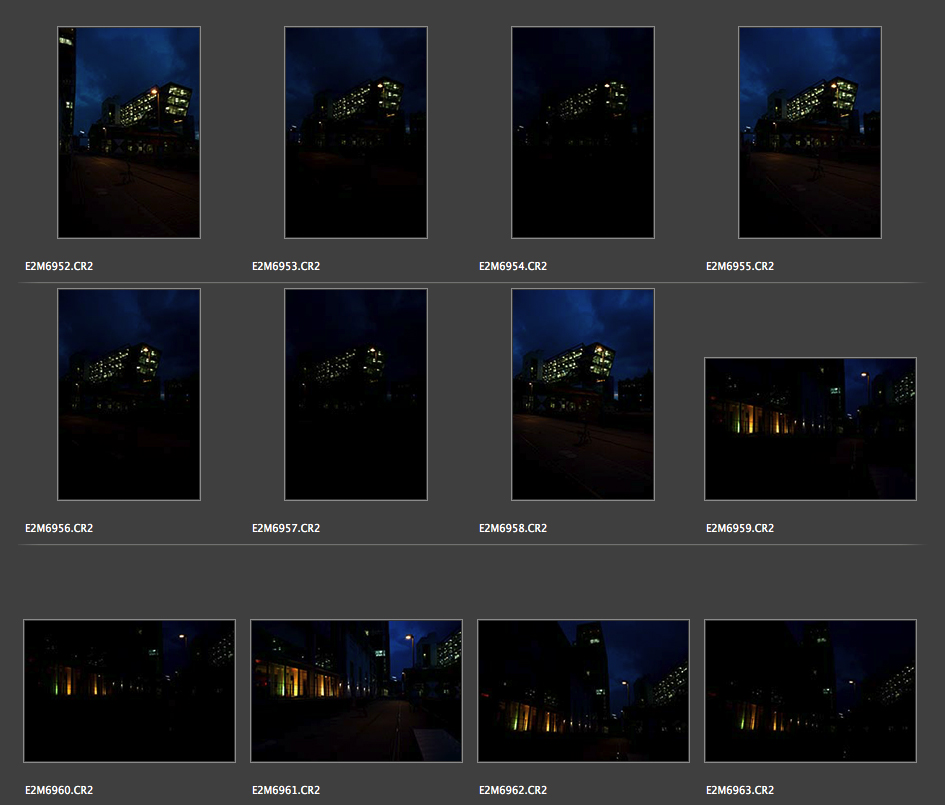Pick the E2M6960.CR2 thumbnail image
This screenshot has height=805, width=945.
coord(129,690)
